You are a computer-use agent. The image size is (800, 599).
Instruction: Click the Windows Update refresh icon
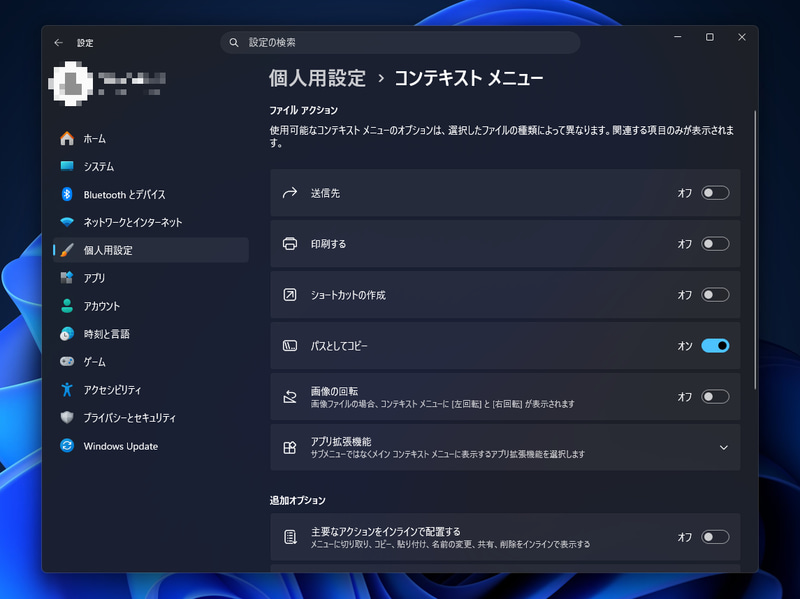[x=67, y=445]
